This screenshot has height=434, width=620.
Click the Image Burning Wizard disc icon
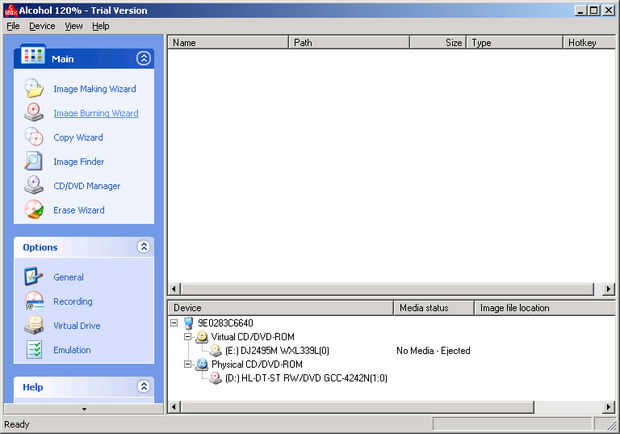click(x=34, y=113)
